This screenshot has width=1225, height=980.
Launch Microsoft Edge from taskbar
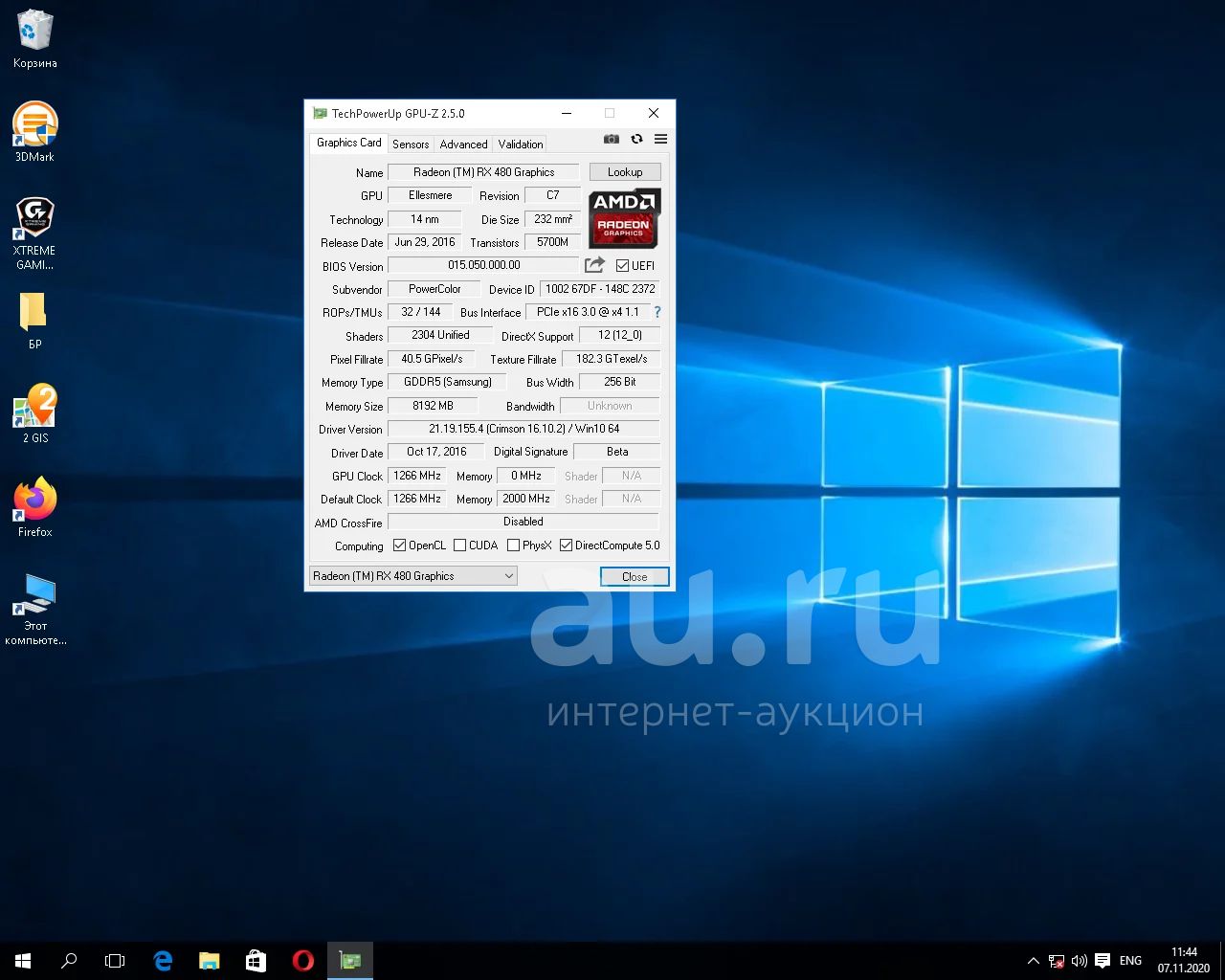tap(163, 960)
